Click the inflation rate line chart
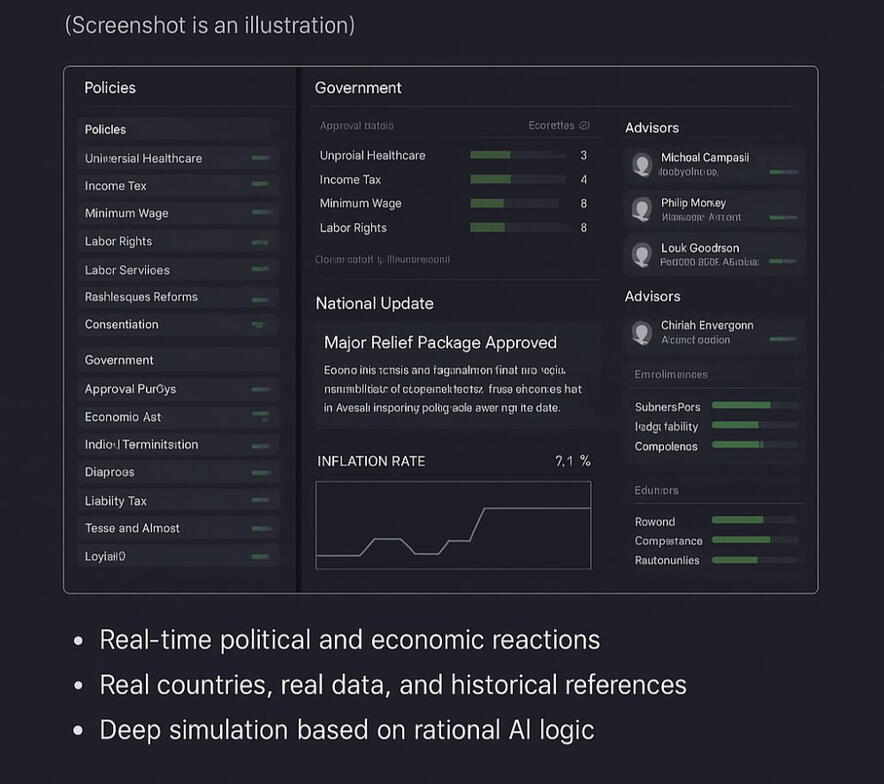This screenshot has width=884, height=784. (453, 525)
